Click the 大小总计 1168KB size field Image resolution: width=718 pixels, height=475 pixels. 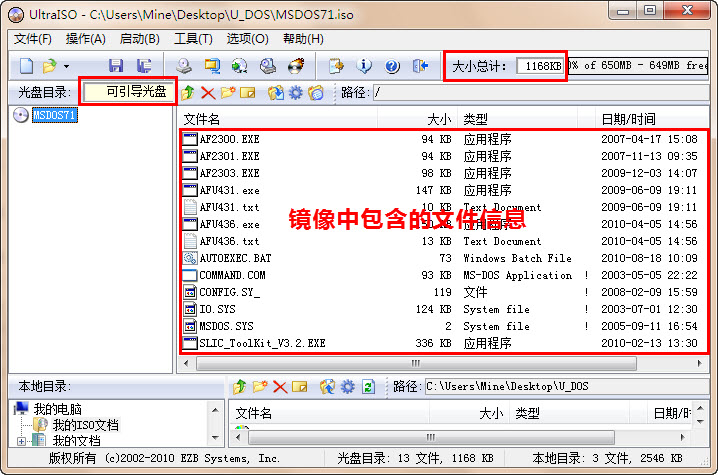tap(539, 66)
